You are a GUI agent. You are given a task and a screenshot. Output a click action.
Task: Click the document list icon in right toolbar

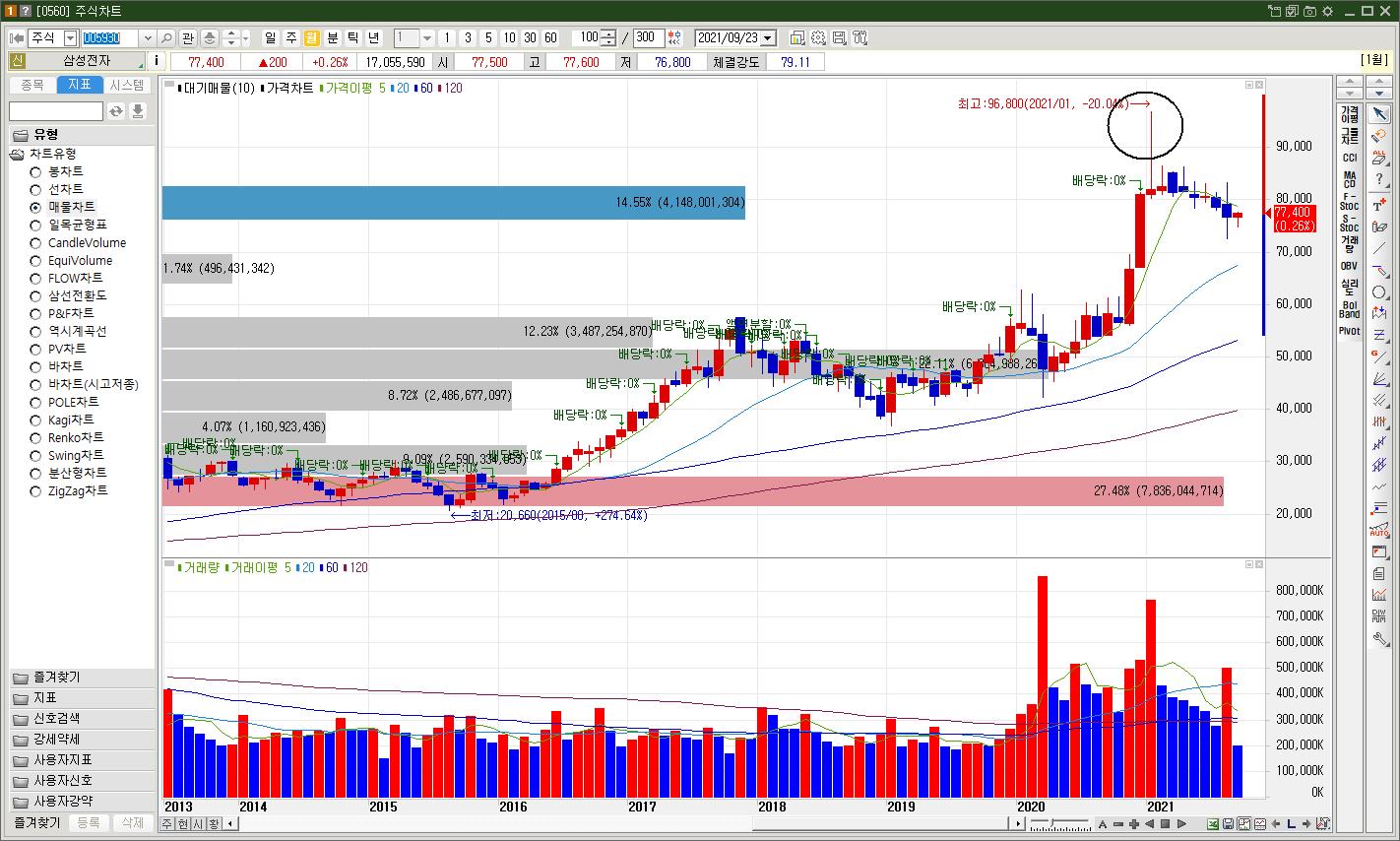coord(1379,574)
